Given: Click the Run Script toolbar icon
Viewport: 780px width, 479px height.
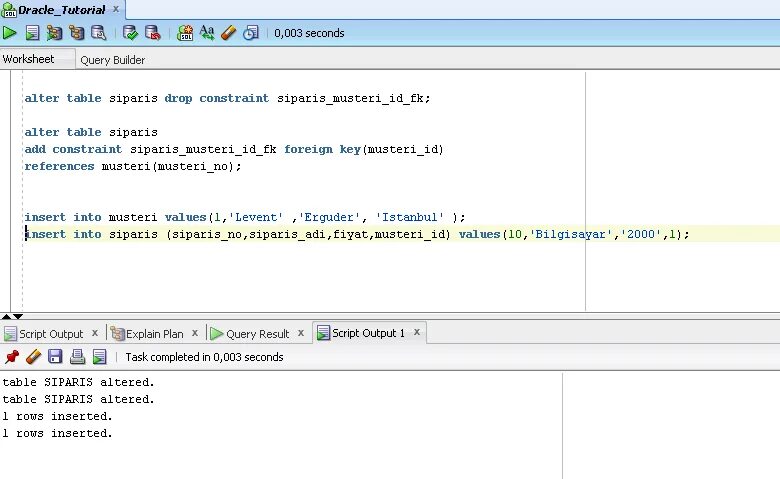Looking at the screenshot, I should (32, 33).
